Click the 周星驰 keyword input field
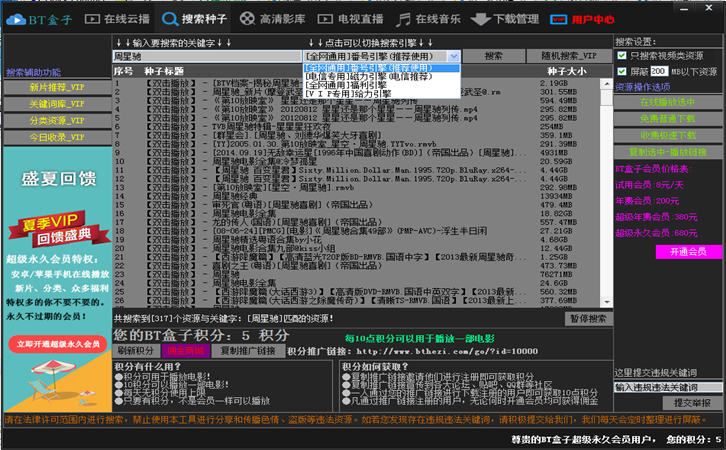The width and height of the screenshot is (726, 450). (207, 56)
